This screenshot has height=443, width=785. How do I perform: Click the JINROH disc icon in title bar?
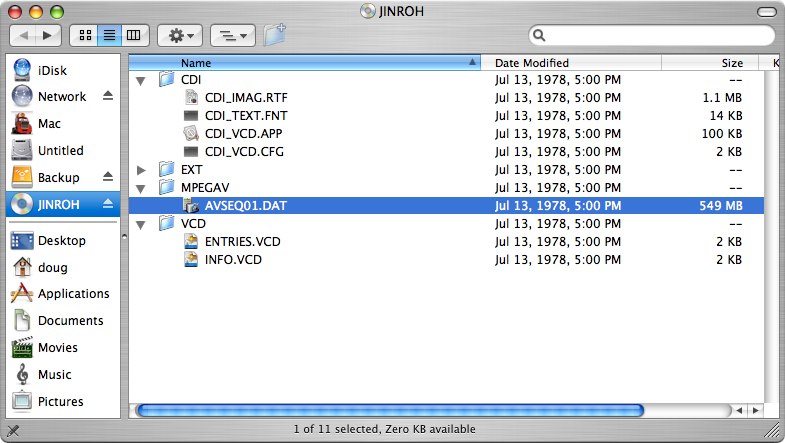(368, 11)
